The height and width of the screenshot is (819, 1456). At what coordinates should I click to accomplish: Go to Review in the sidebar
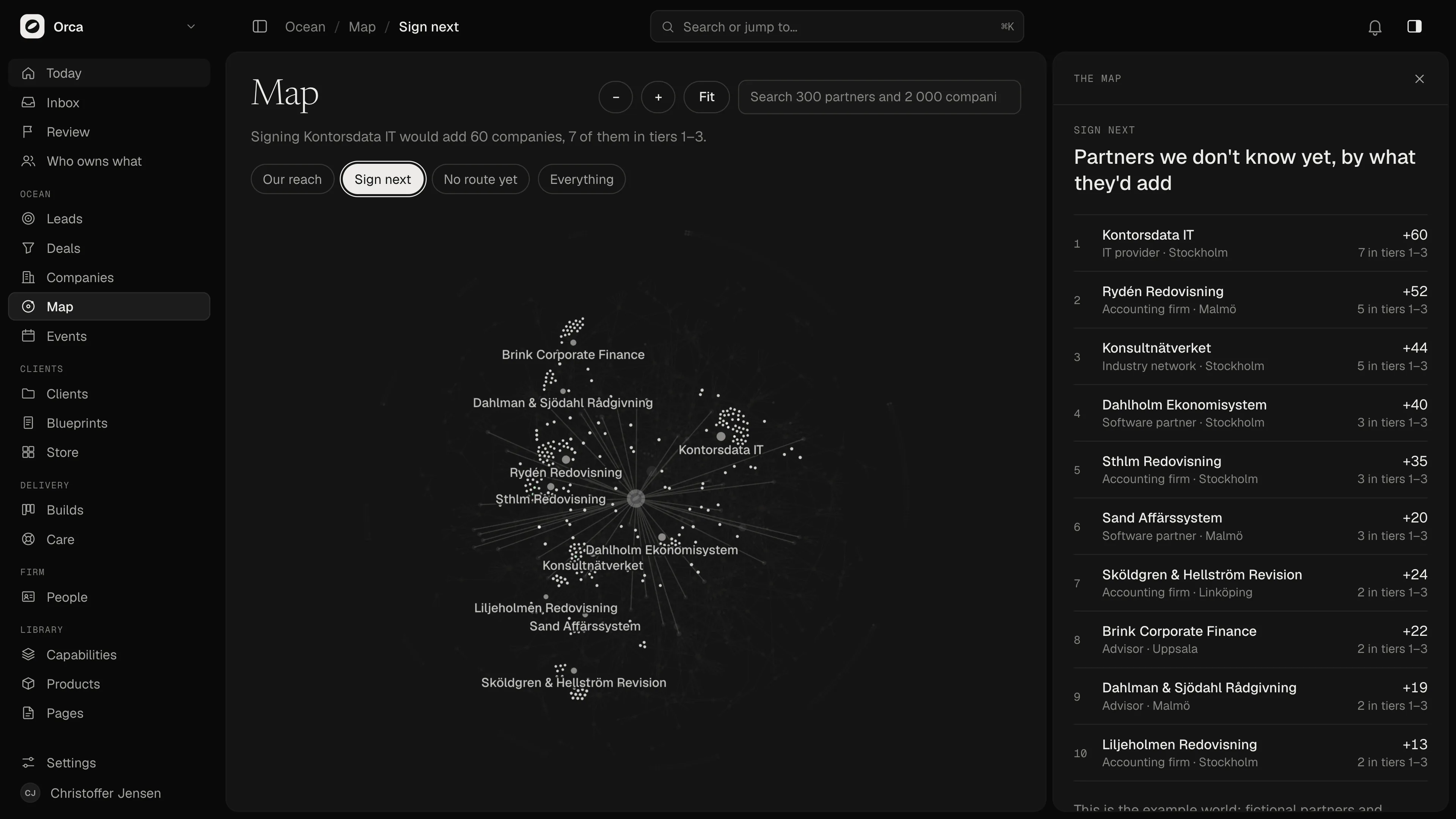coord(109,132)
